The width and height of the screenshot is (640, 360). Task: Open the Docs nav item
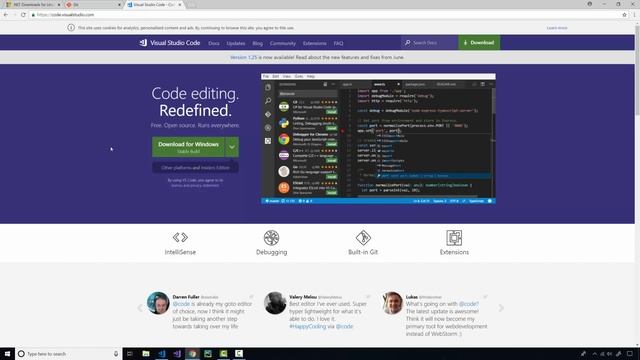(x=214, y=43)
